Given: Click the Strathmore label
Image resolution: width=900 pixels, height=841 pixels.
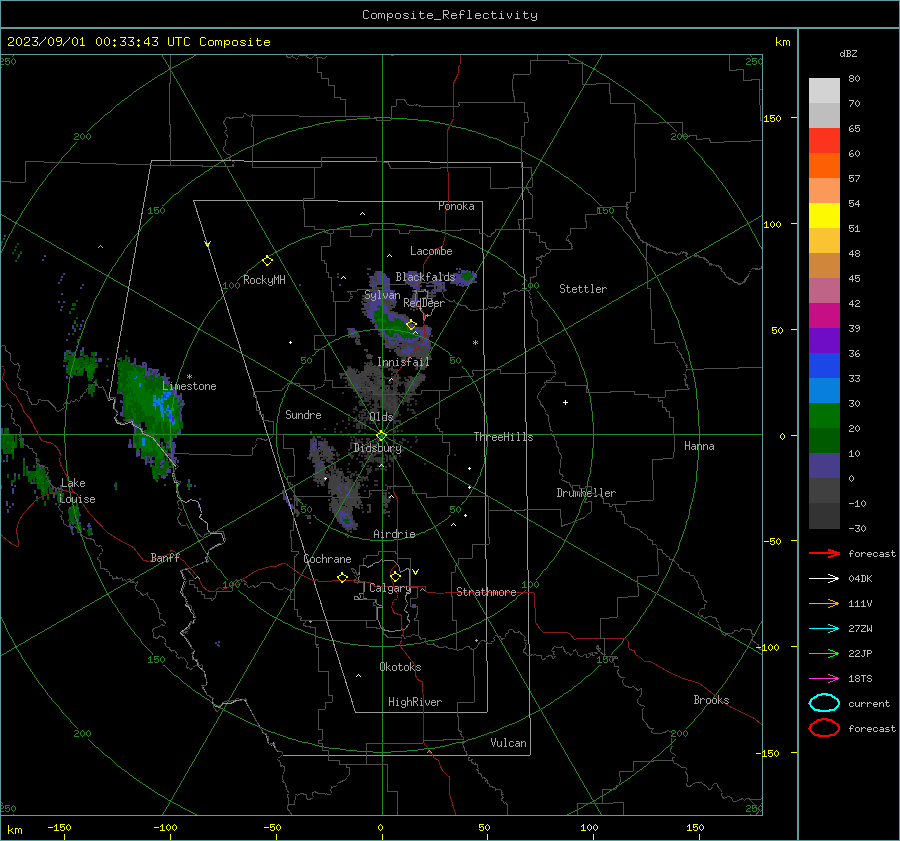Looking at the screenshot, I should [x=487, y=592].
